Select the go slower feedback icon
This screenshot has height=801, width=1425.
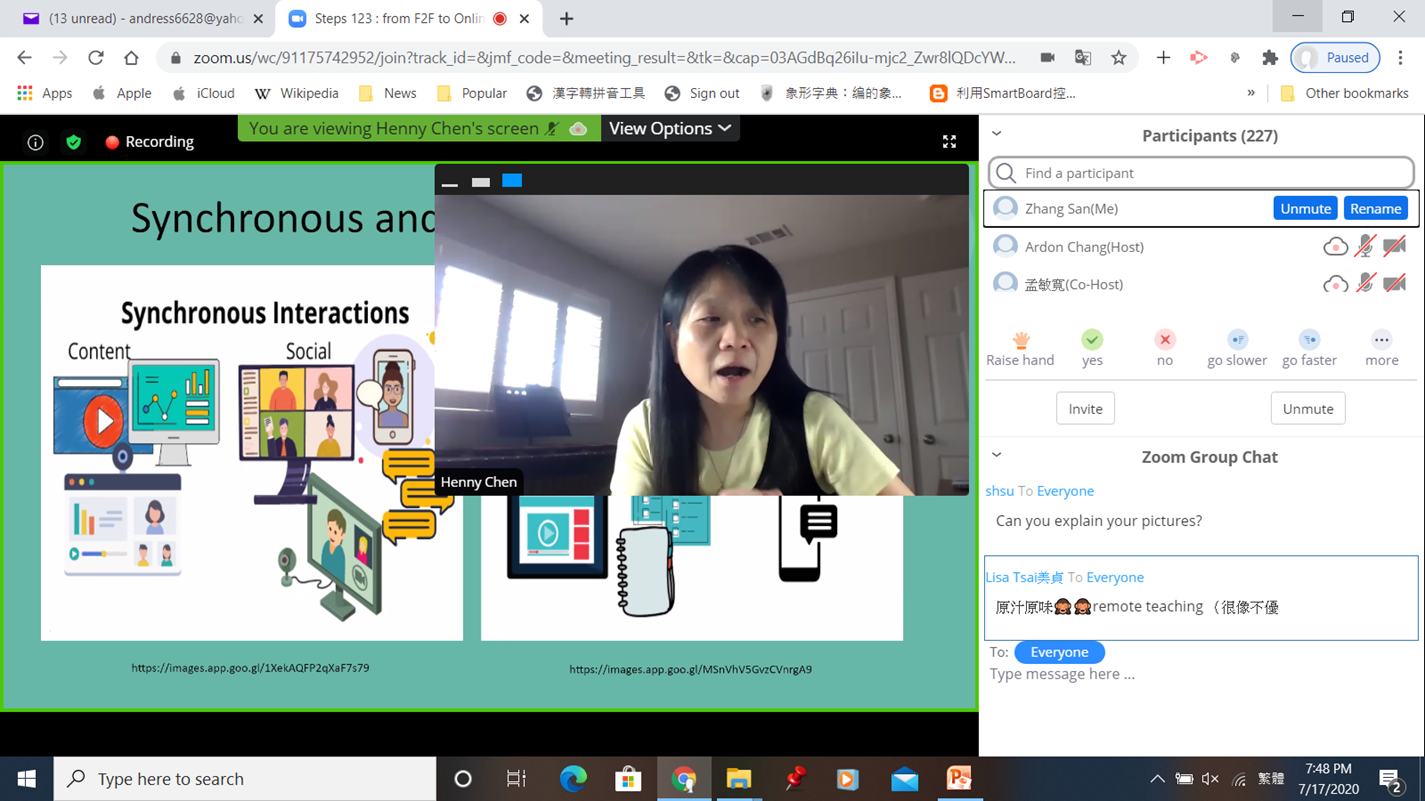tap(1237, 340)
